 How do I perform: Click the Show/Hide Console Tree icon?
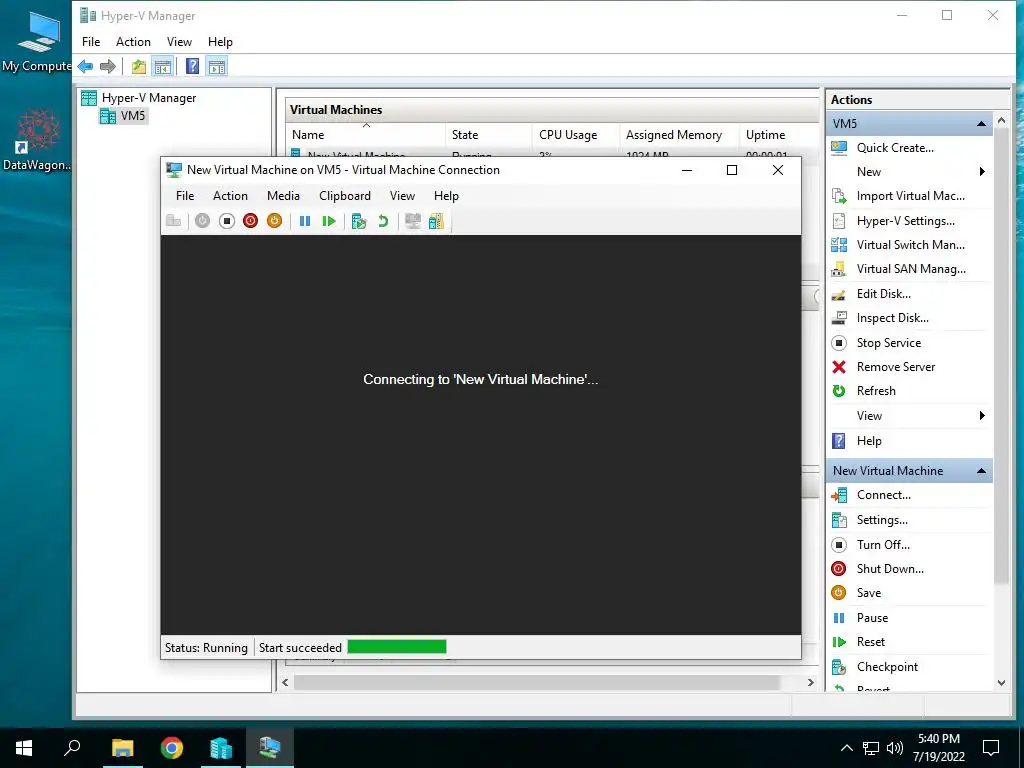pos(163,66)
